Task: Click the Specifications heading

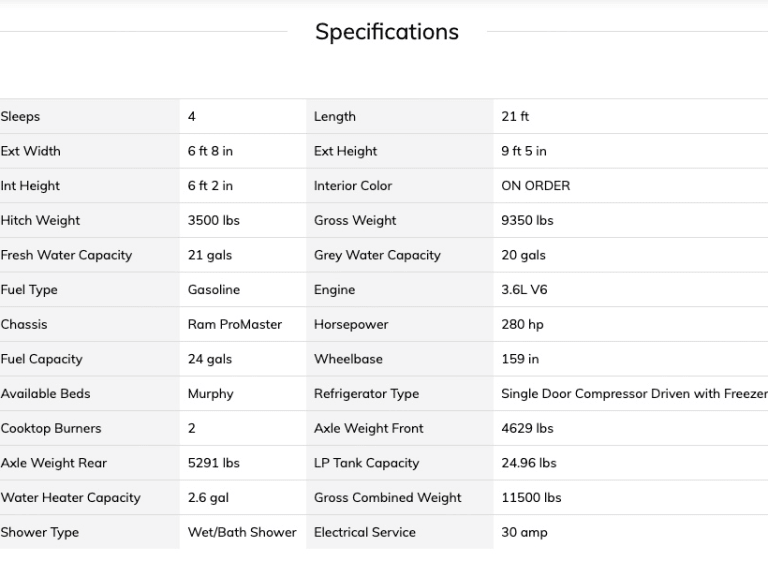Action: tap(386, 32)
